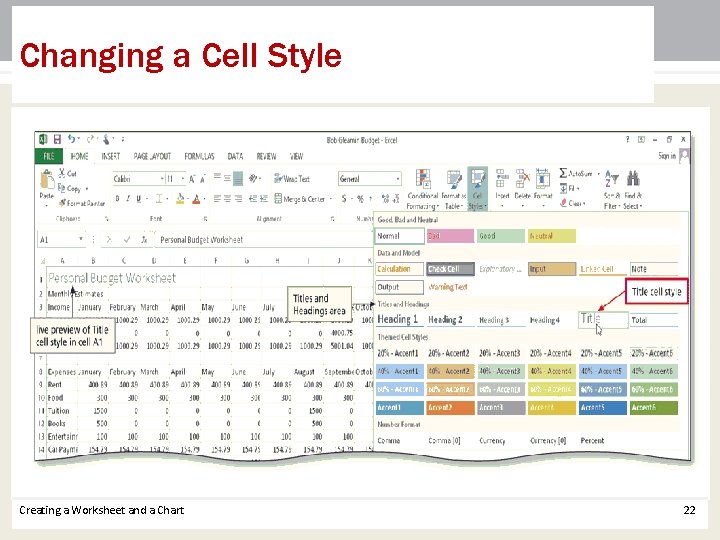This screenshot has height=540, width=720.
Task: Apply the Heading 1 cell style
Action: click(399, 319)
